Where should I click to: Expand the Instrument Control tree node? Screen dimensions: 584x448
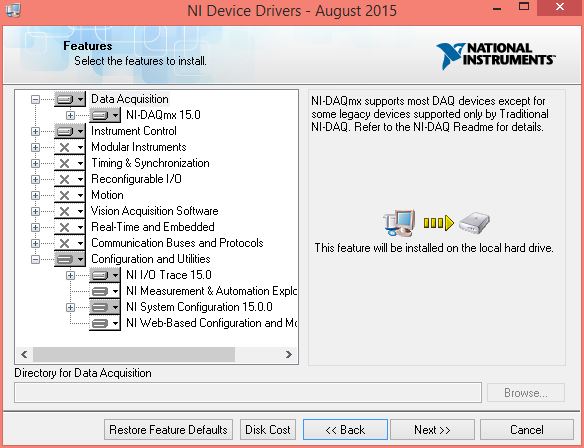point(35,131)
